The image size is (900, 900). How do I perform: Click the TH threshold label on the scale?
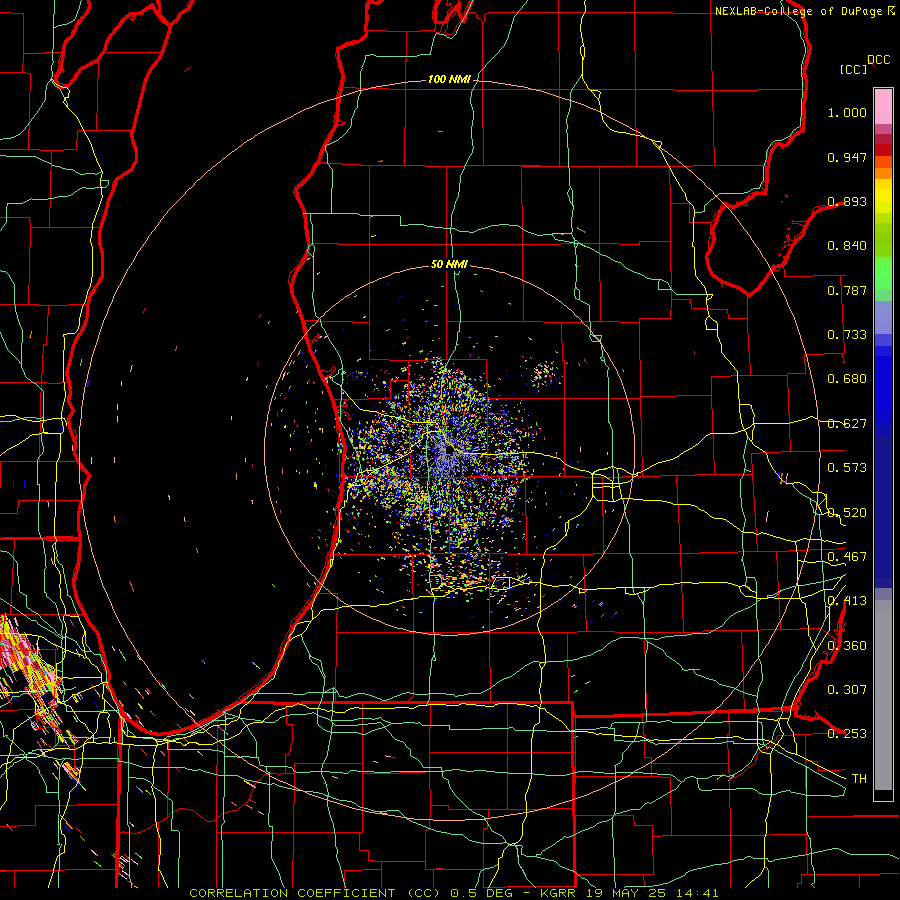pyautogui.click(x=859, y=779)
